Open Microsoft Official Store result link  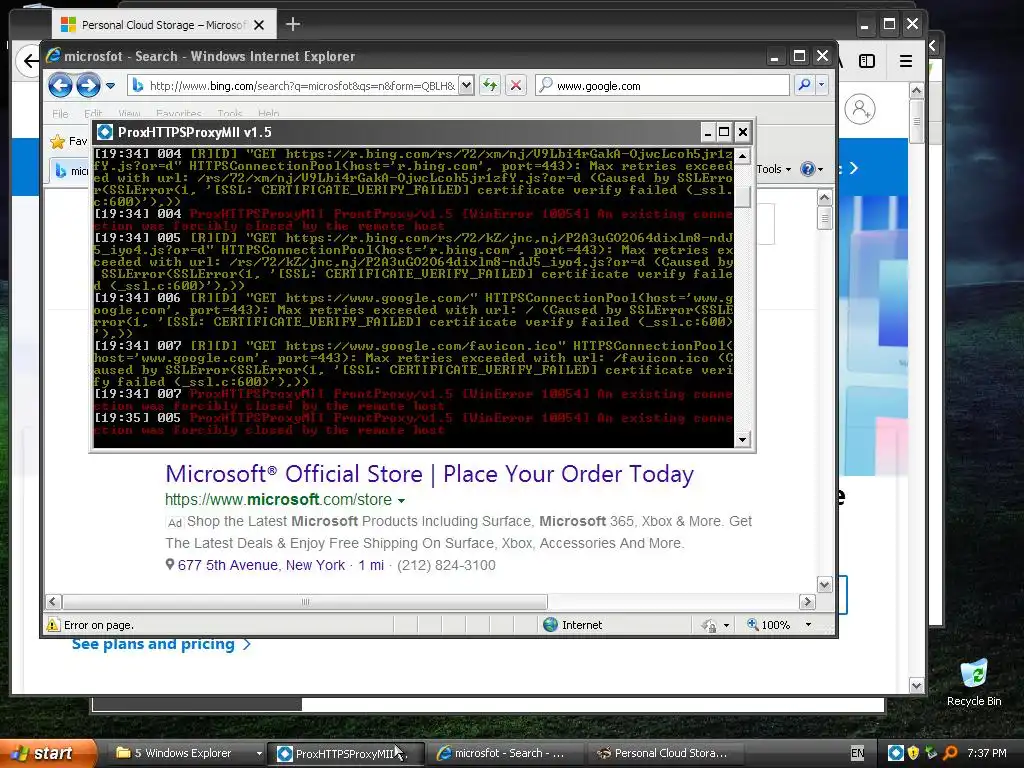(x=429, y=473)
